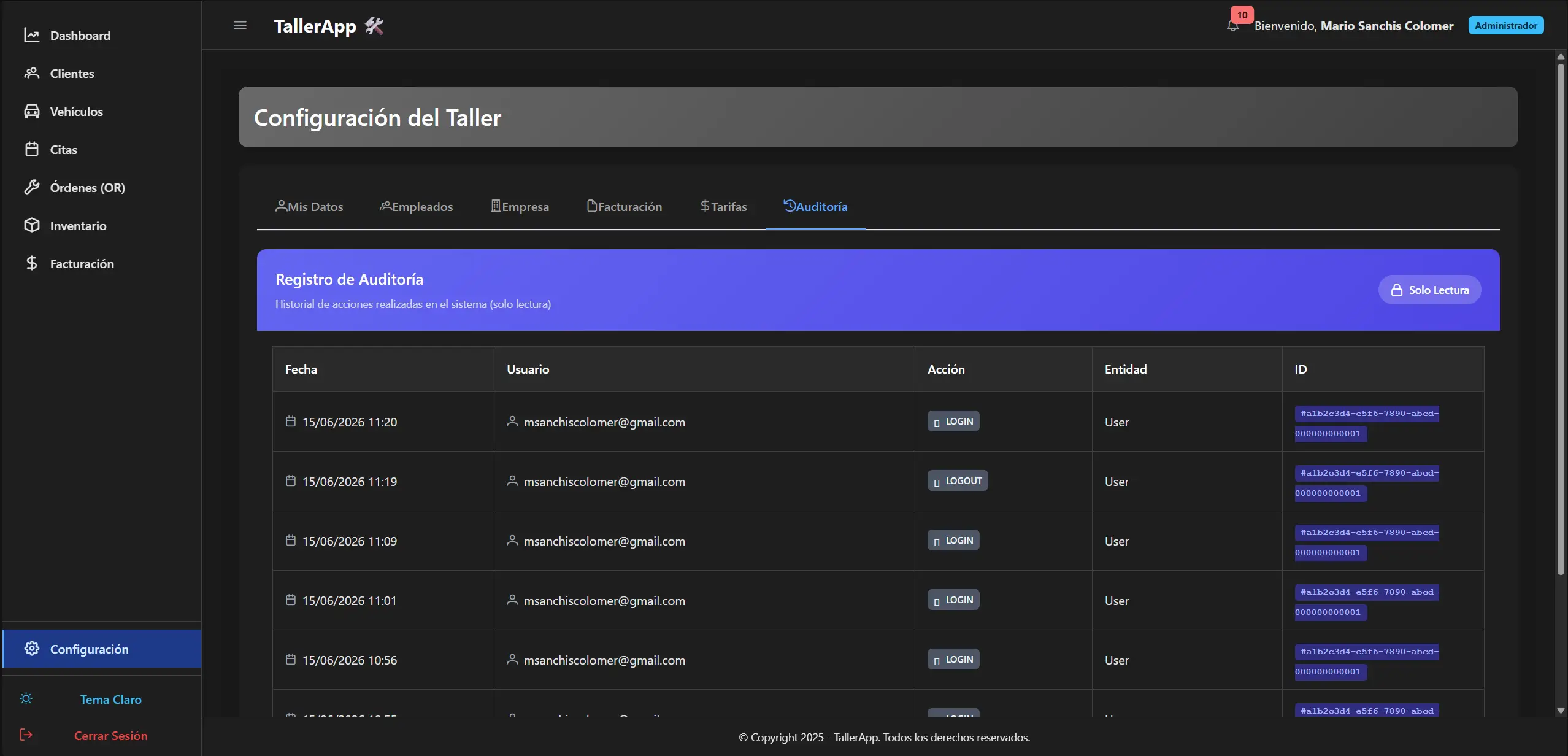Switch to Tema Claro
This screenshot has width=1568, height=756.
click(x=111, y=700)
